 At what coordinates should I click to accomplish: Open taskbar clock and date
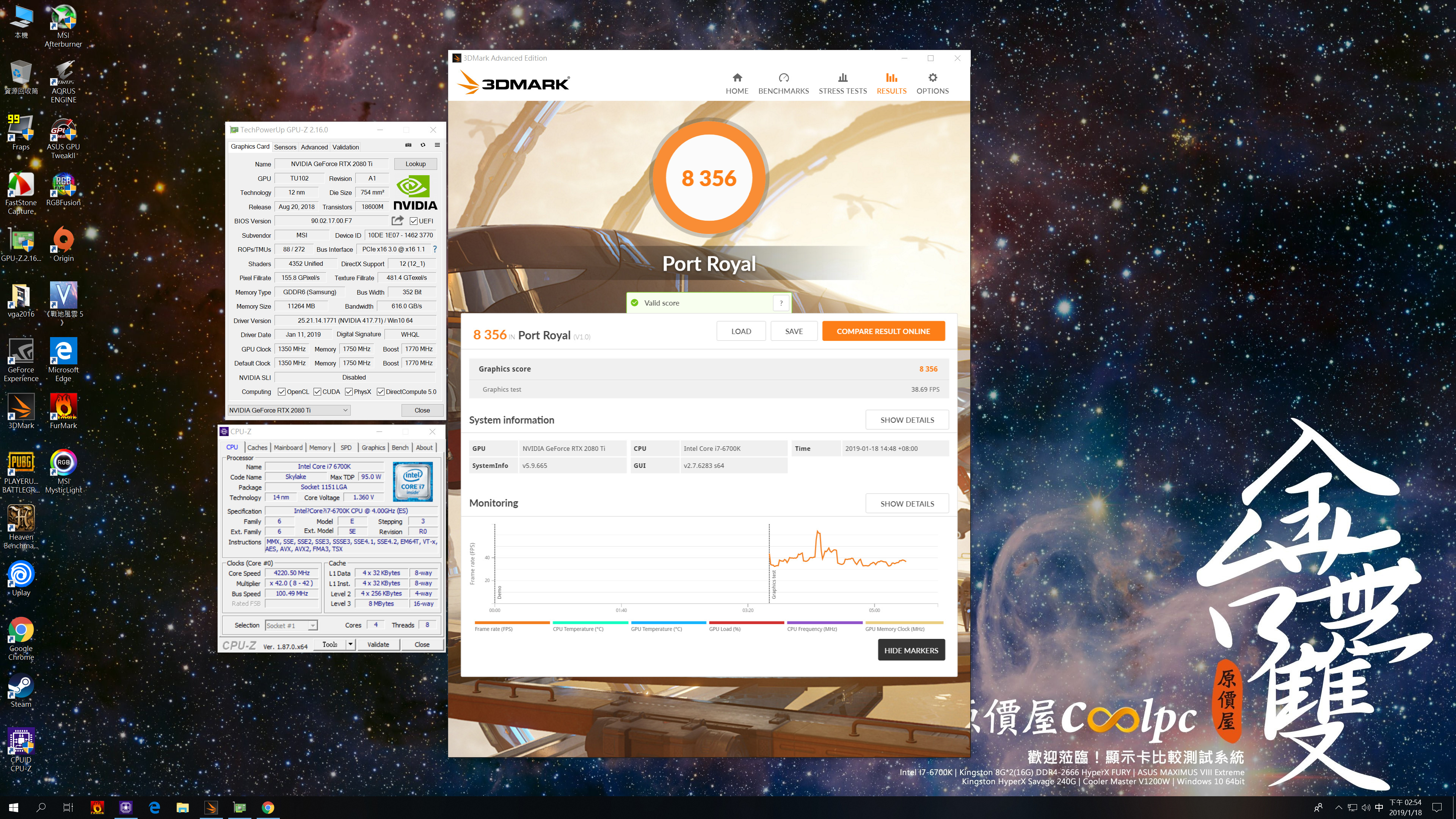coord(1405,807)
